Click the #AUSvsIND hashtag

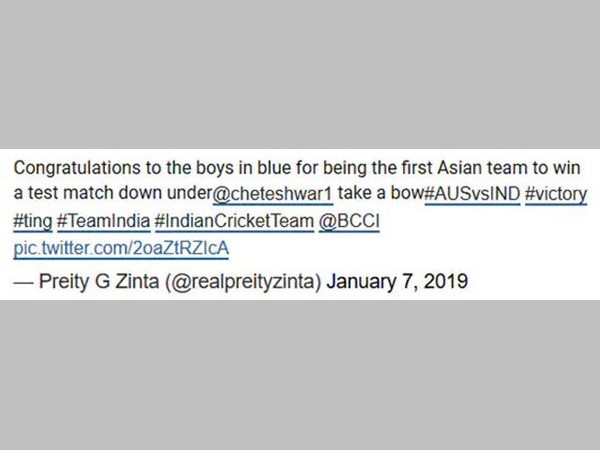tap(473, 193)
